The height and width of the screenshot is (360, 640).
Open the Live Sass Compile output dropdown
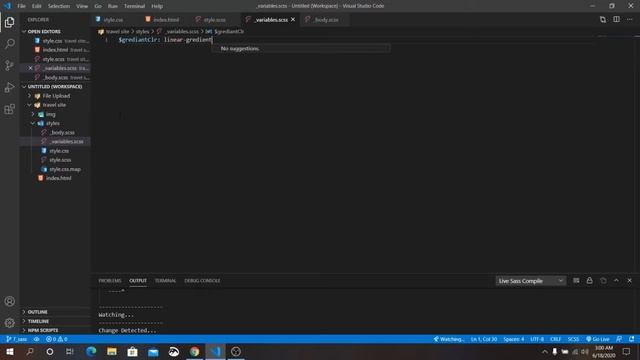[531, 281]
